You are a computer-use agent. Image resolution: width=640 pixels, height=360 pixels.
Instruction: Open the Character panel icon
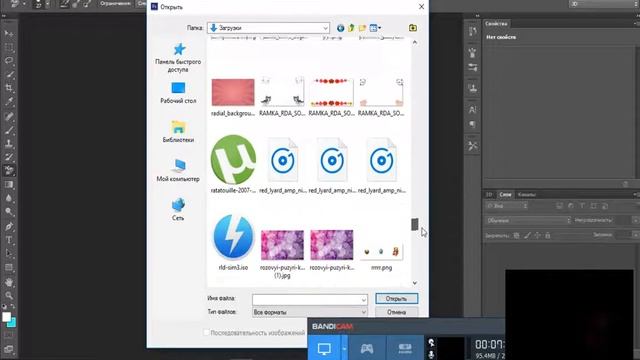(473, 109)
